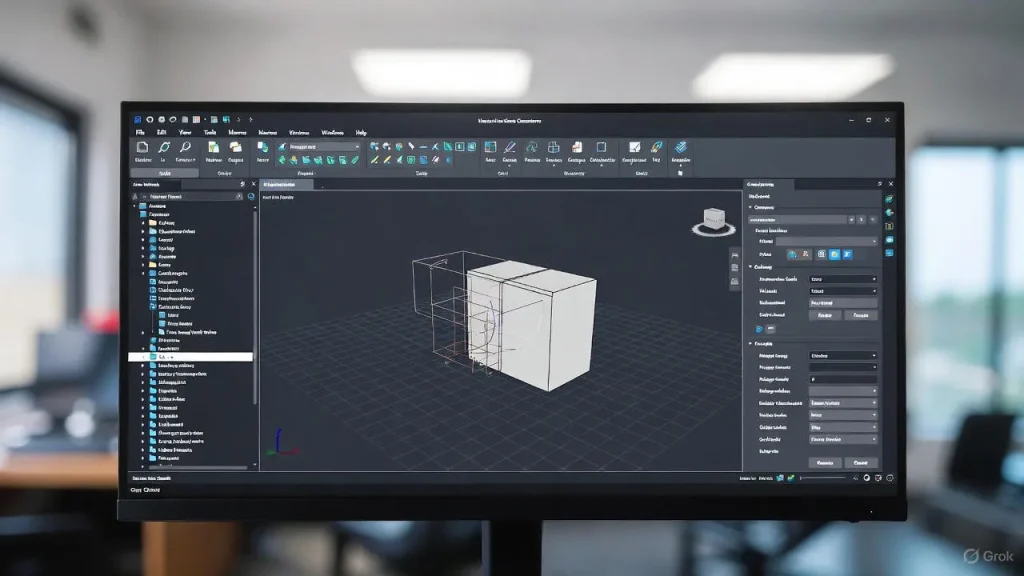Image resolution: width=1024 pixels, height=576 pixels.
Task: Click the blue monitor icon in right sidebar strip
Action: pyautogui.click(x=889, y=253)
